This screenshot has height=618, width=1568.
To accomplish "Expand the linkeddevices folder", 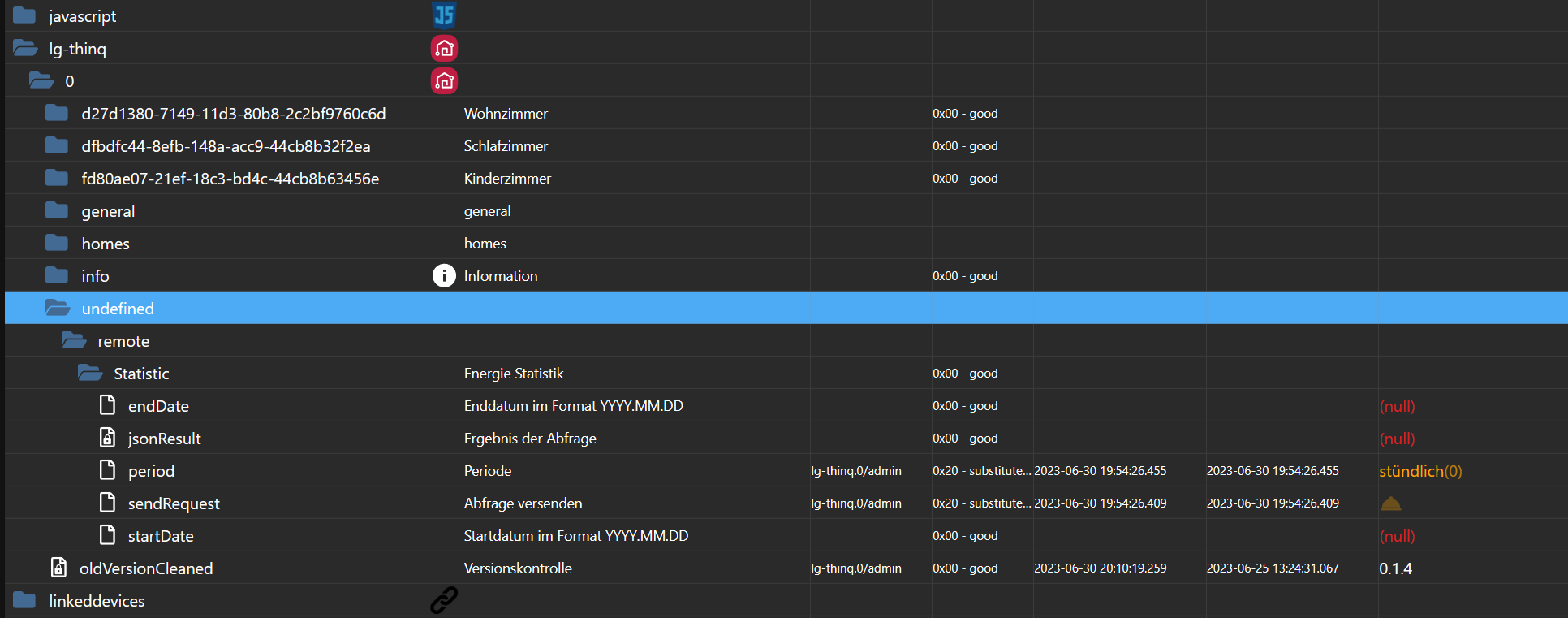I will [24, 600].
